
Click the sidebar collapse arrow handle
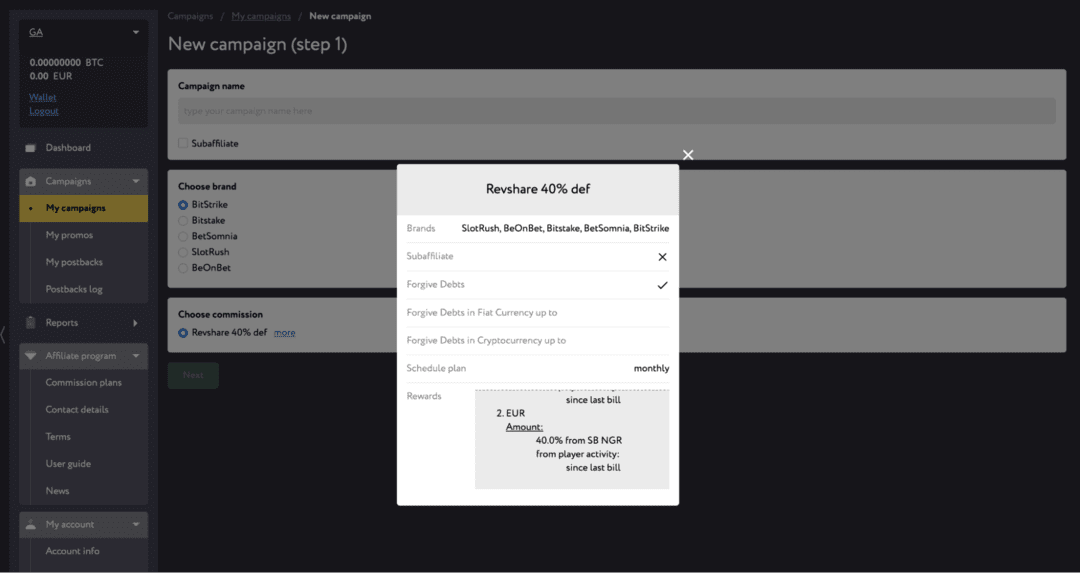(x=3, y=335)
